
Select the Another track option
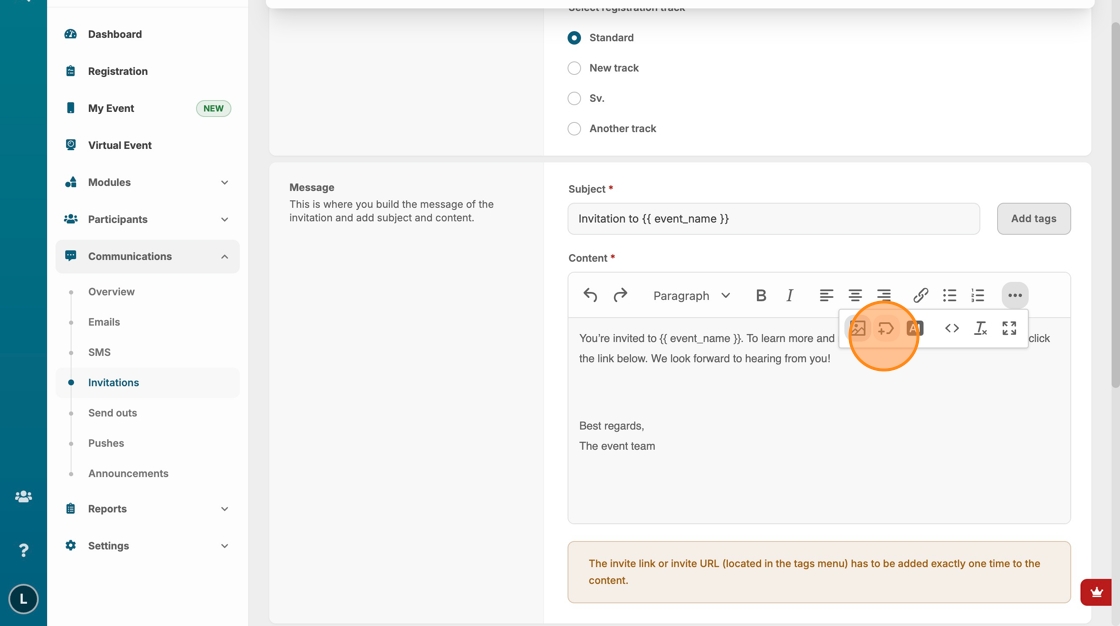point(574,129)
